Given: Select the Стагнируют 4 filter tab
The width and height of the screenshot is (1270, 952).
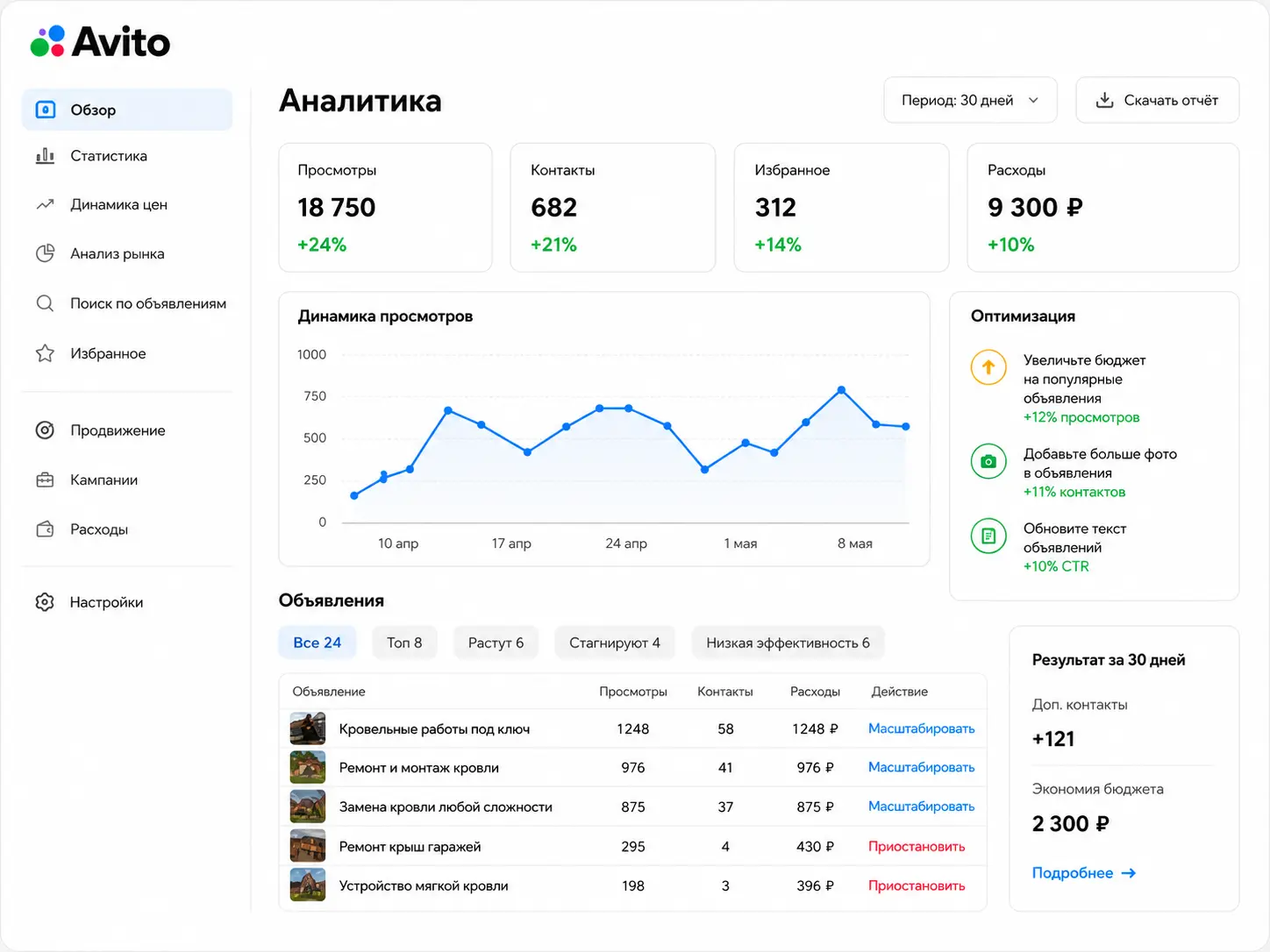Looking at the screenshot, I should (615, 643).
